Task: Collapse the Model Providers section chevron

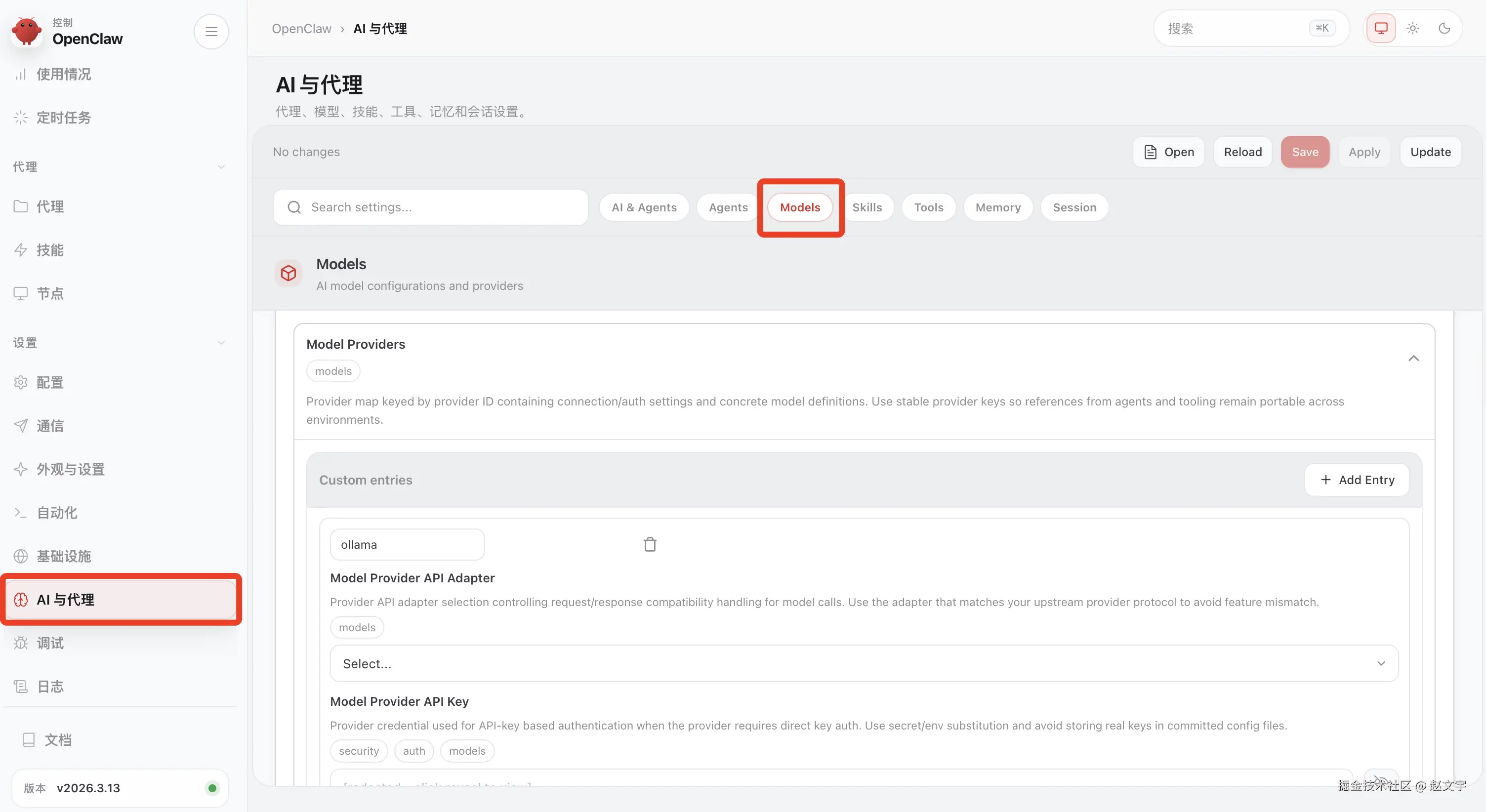Action: pyautogui.click(x=1413, y=358)
